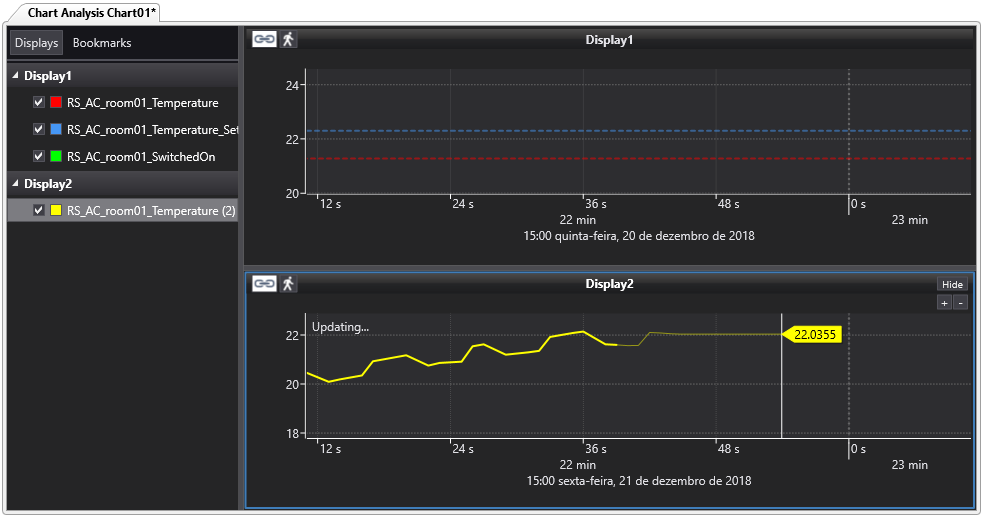Image resolution: width=982 pixels, height=517 pixels.
Task: Click the link icon in Display1 header
Action: coord(264,39)
